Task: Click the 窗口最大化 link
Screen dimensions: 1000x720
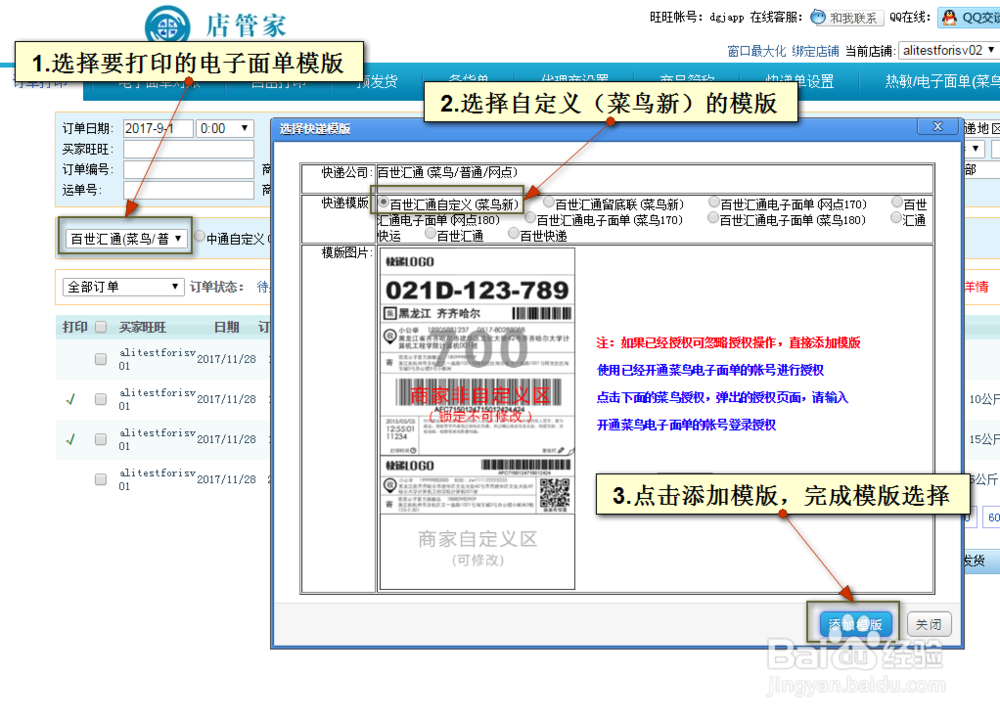Action: pyautogui.click(x=756, y=51)
